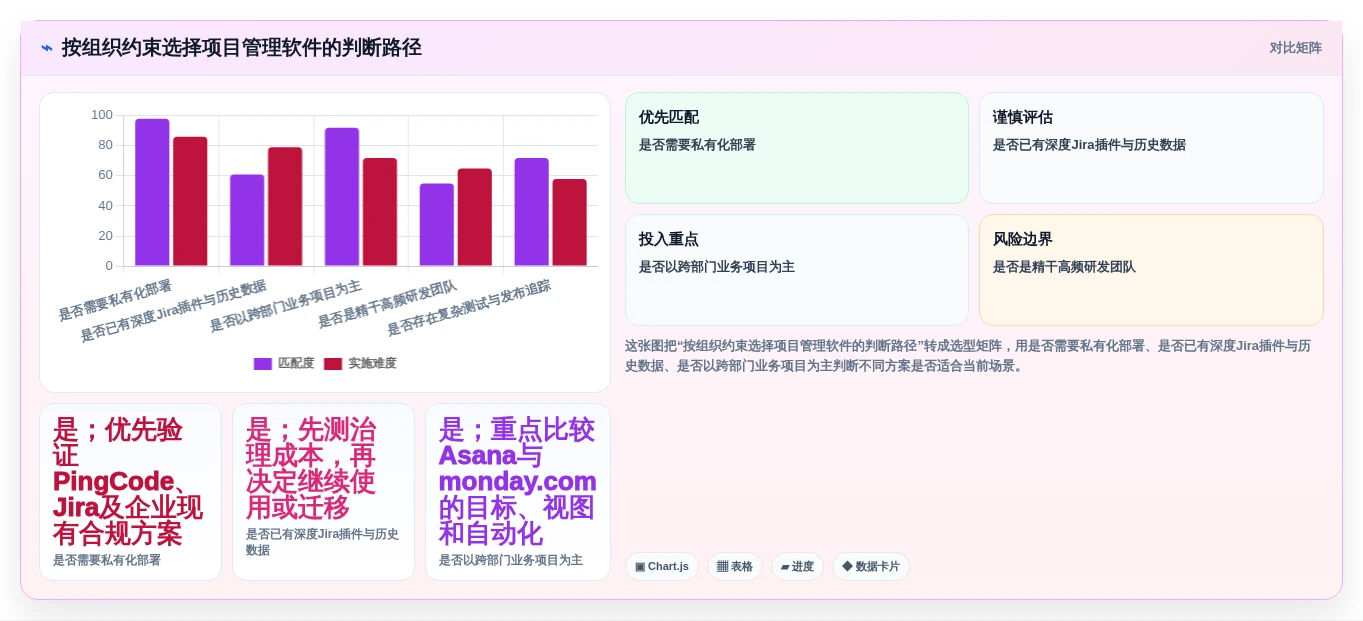Open the 谨慎评估 matrix card

pyautogui.click(x=1151, y=148)
